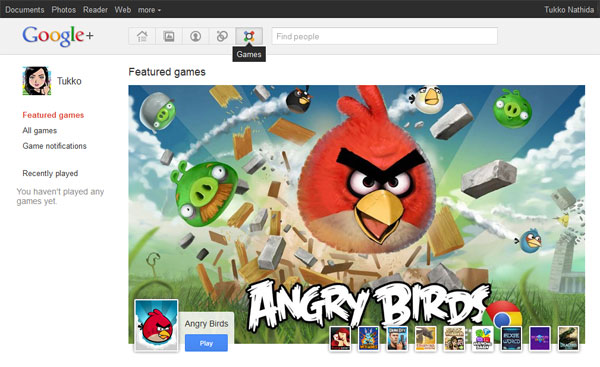Focus the Find people search field
The height and width of the screenshot is (367, 600).
385,36
